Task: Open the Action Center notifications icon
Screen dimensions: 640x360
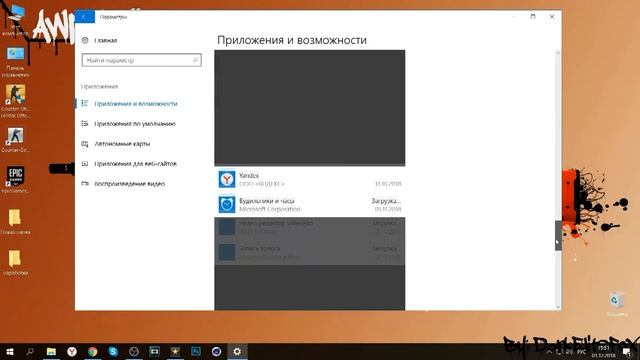Action: [x=627, y=352]
